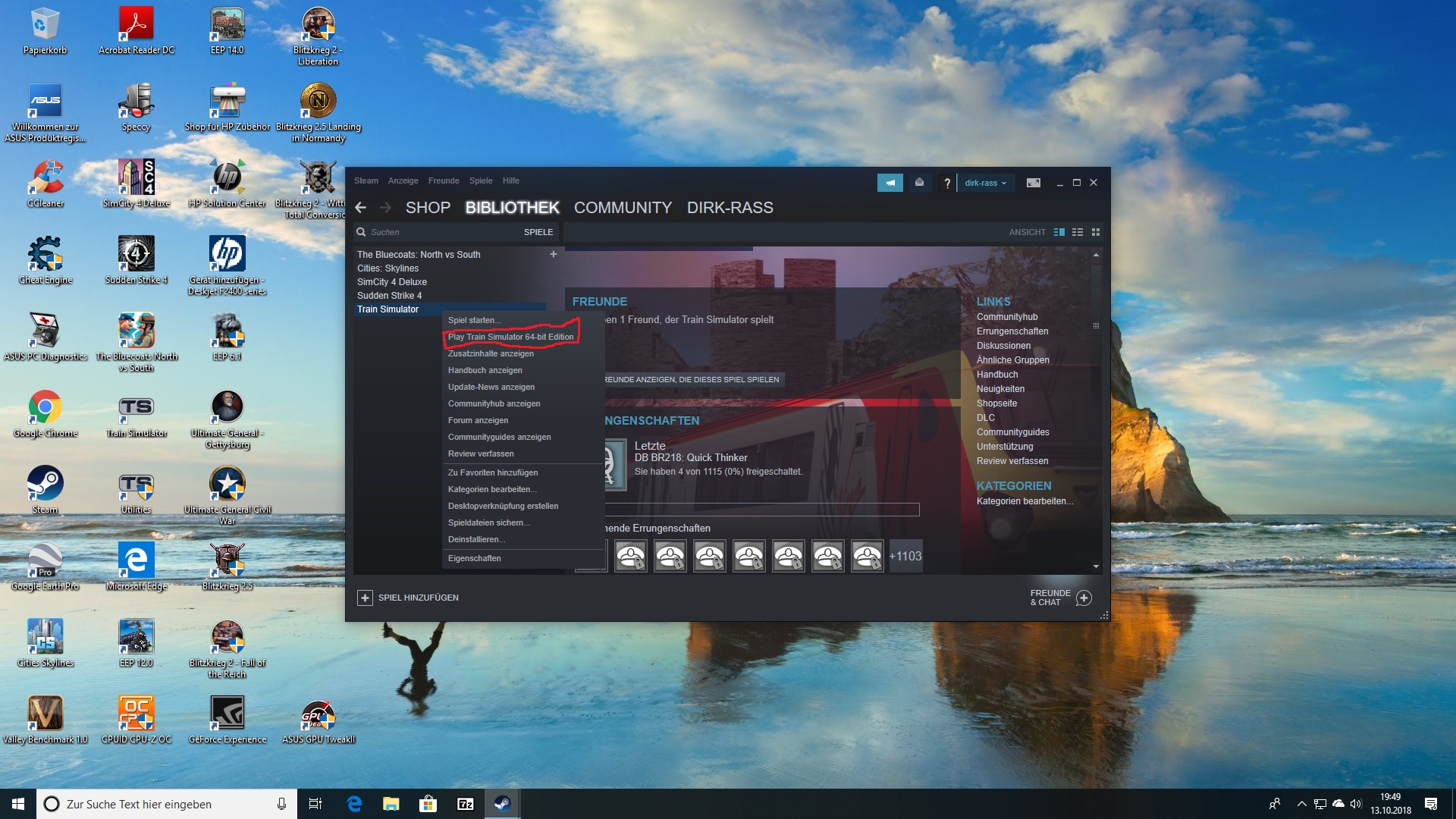This screenshot has height=819, width=1456.
Task: Click the plus icon beside The Bluecoats
Action: click(554, 254)
